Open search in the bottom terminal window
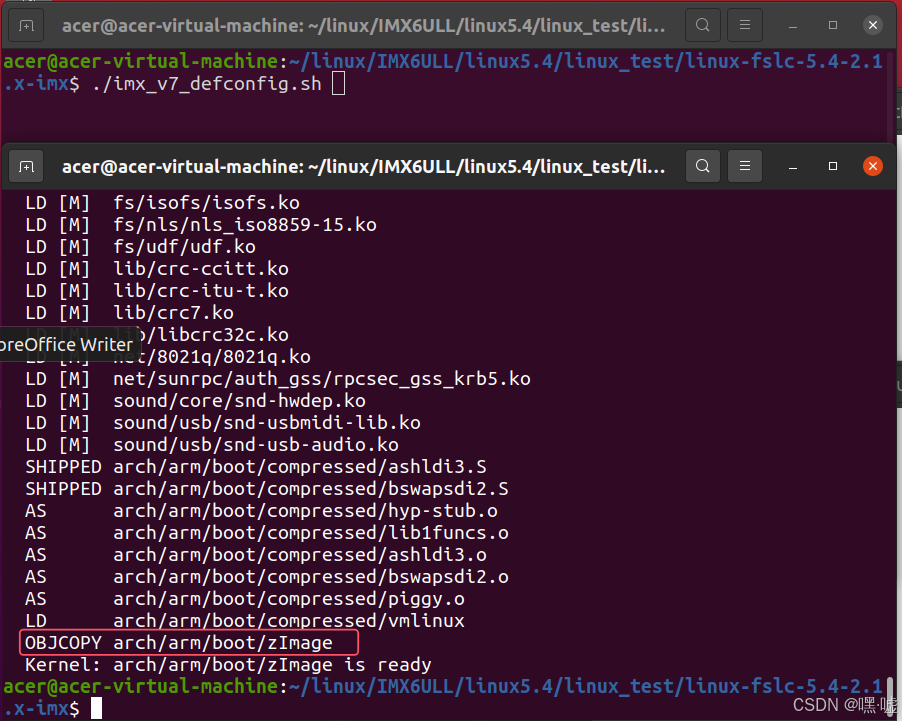Screen dimensions: 902x721 [x=703, y=165]
